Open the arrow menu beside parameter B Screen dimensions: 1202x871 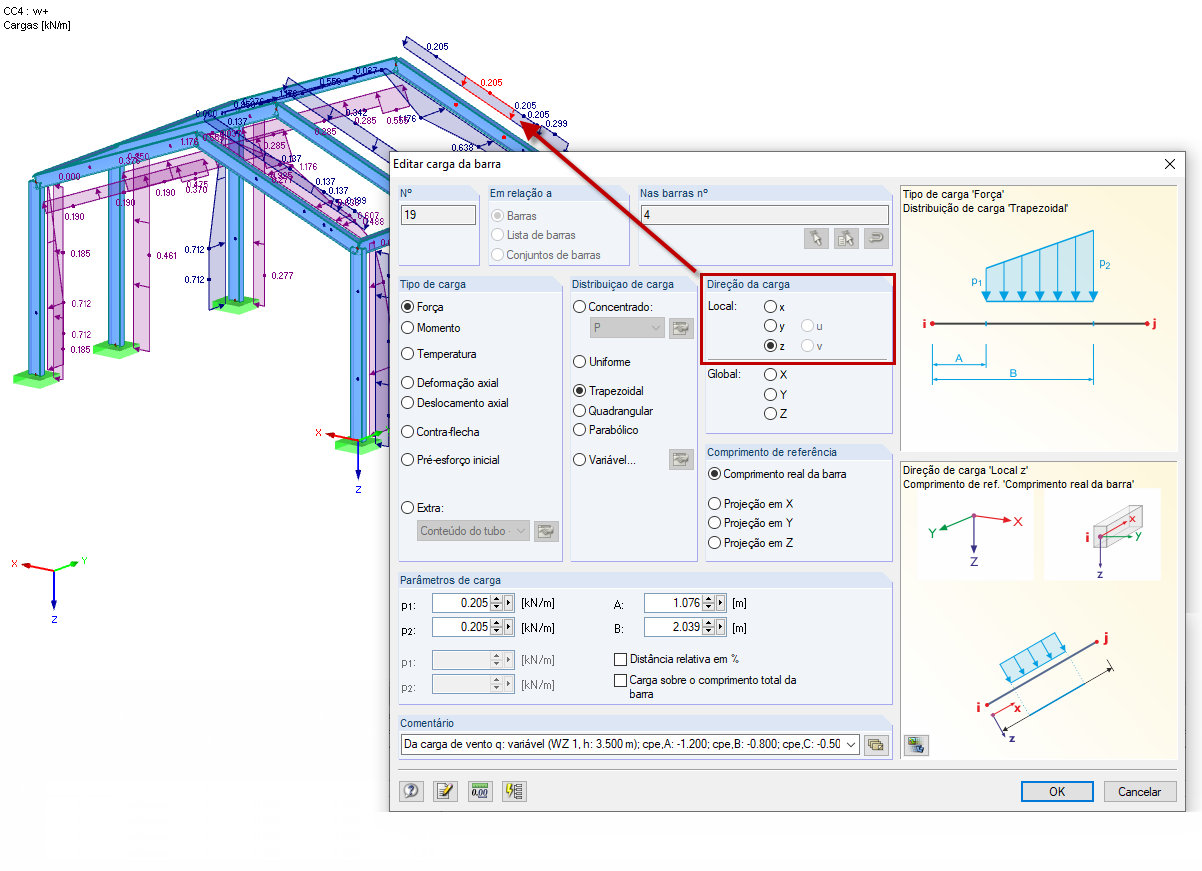[721, 627]
